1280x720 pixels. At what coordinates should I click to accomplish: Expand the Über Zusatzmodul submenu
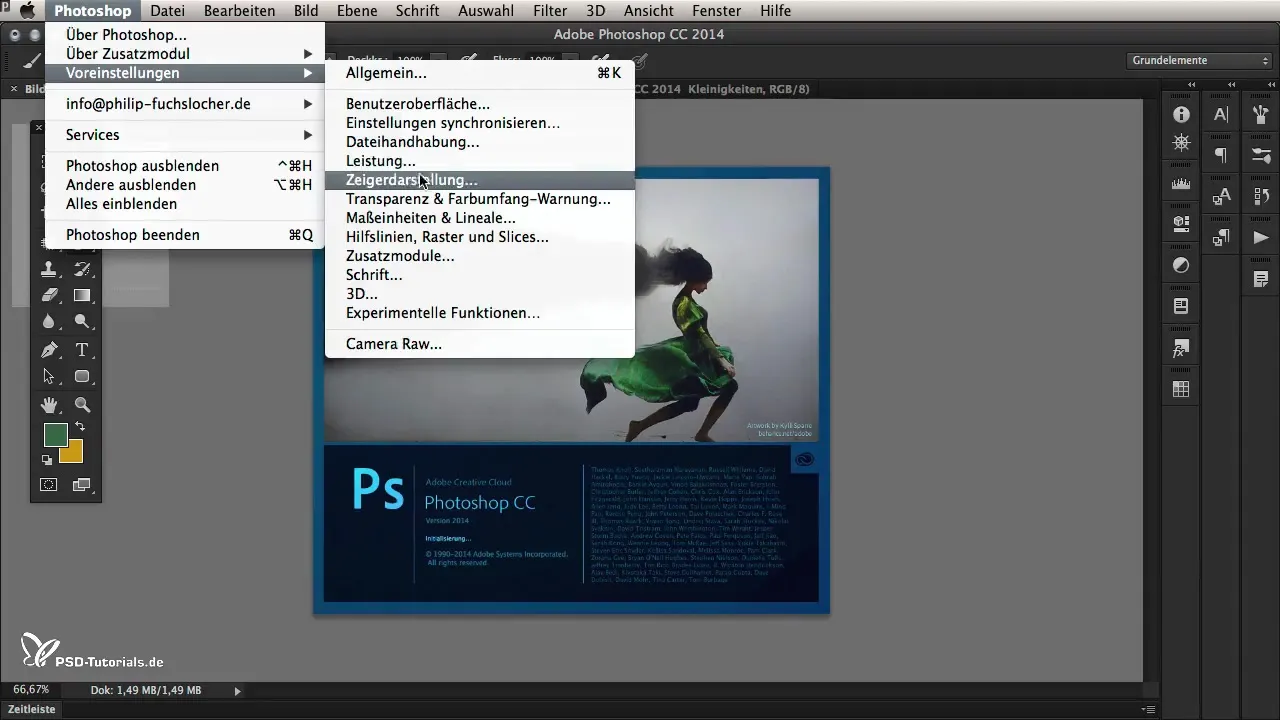185,54
